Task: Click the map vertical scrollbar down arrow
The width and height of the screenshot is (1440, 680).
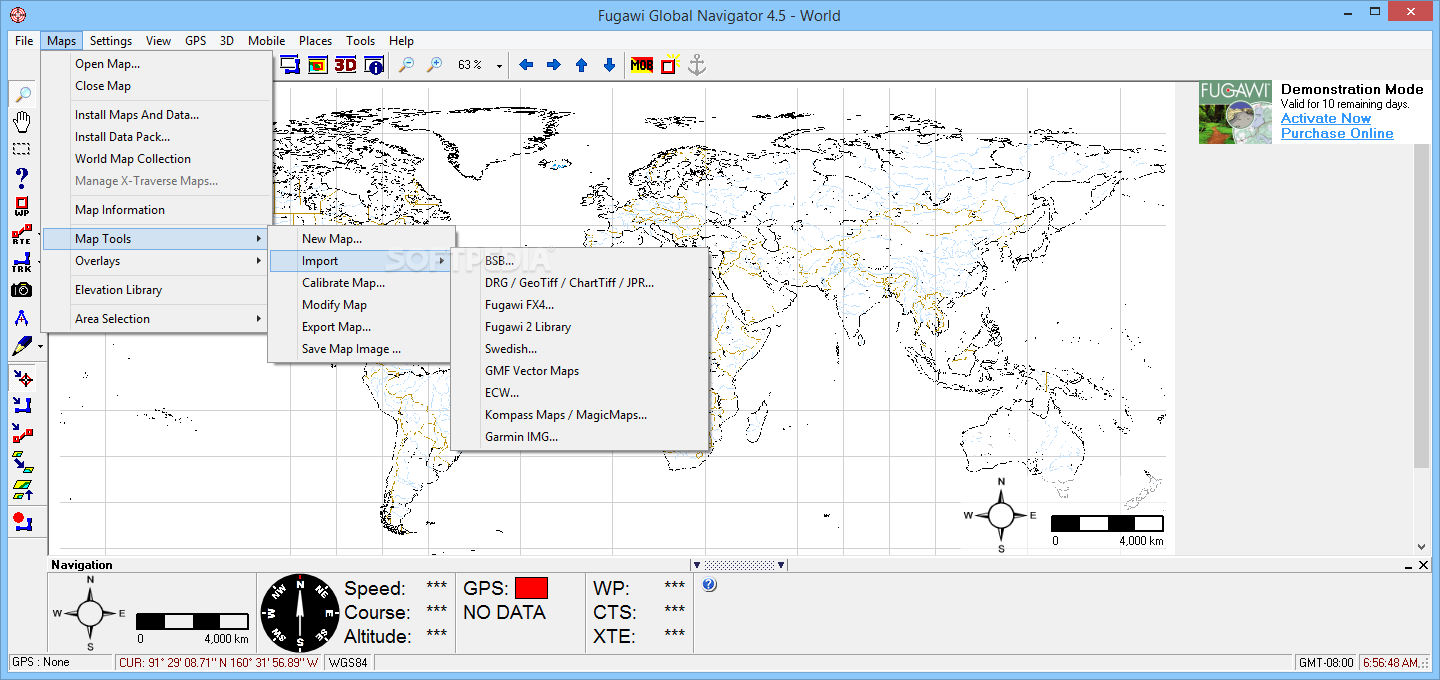Action: 1421,547
